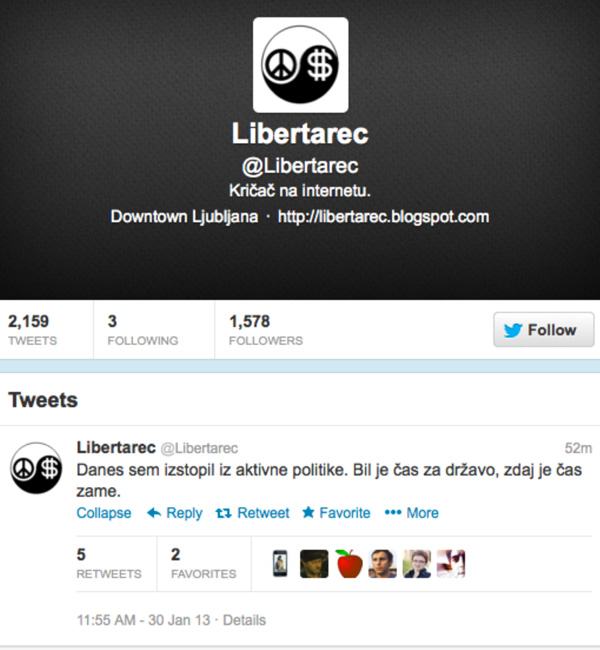Click the hat-wearing man avatar thumbnail

point(314,563)
